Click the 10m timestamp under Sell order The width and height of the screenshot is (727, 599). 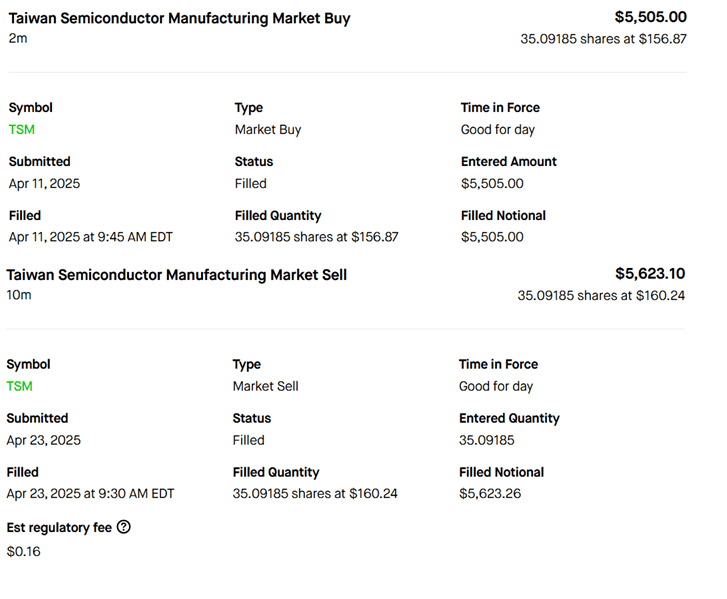point(19,296)
